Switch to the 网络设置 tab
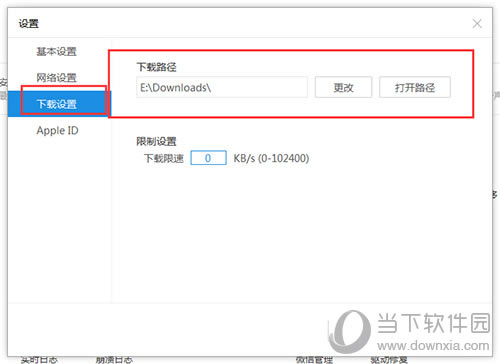Image resolution: width=500 pixels, height=364 pixels. coord(57,78)
